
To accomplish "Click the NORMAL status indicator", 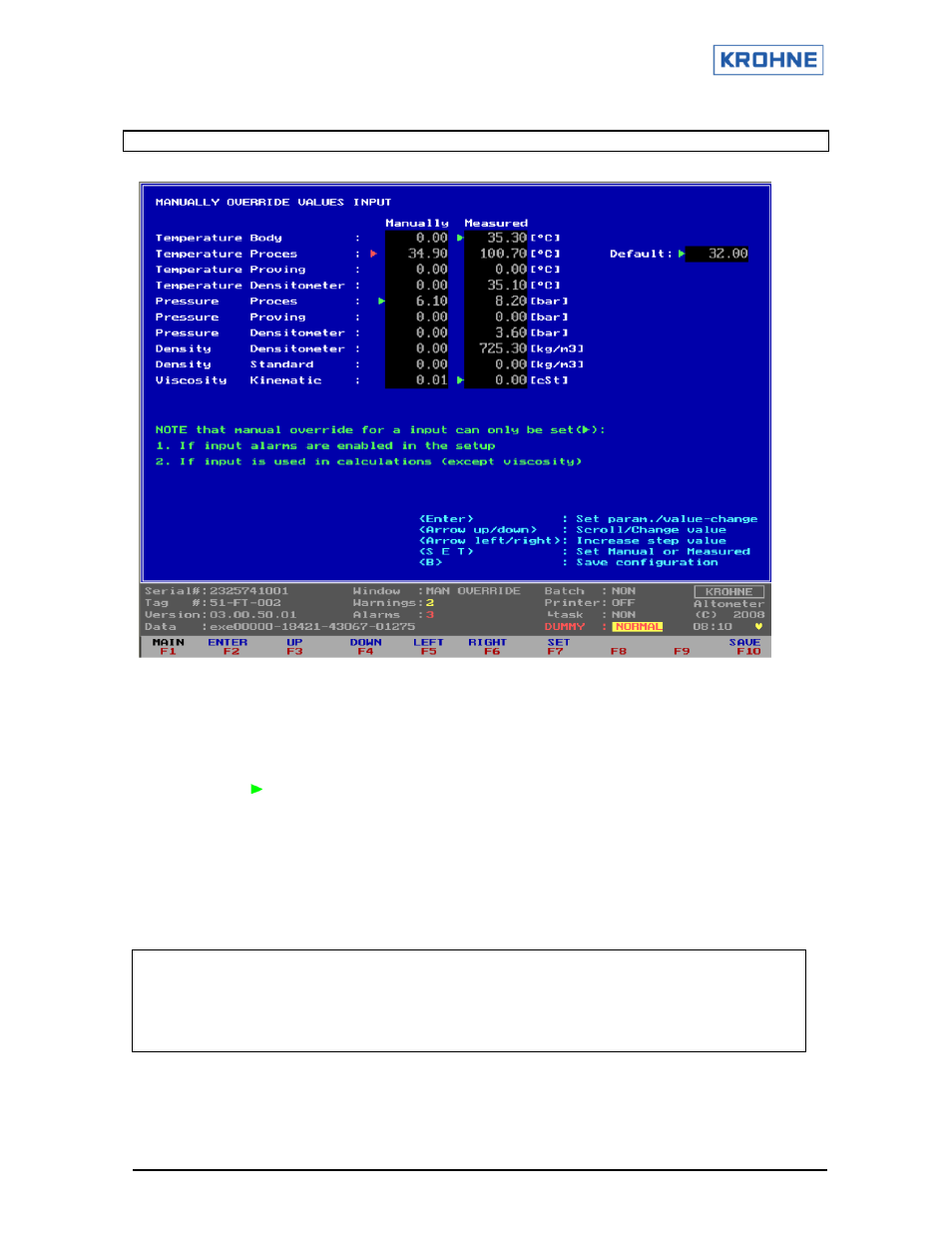I will (638, 627).
